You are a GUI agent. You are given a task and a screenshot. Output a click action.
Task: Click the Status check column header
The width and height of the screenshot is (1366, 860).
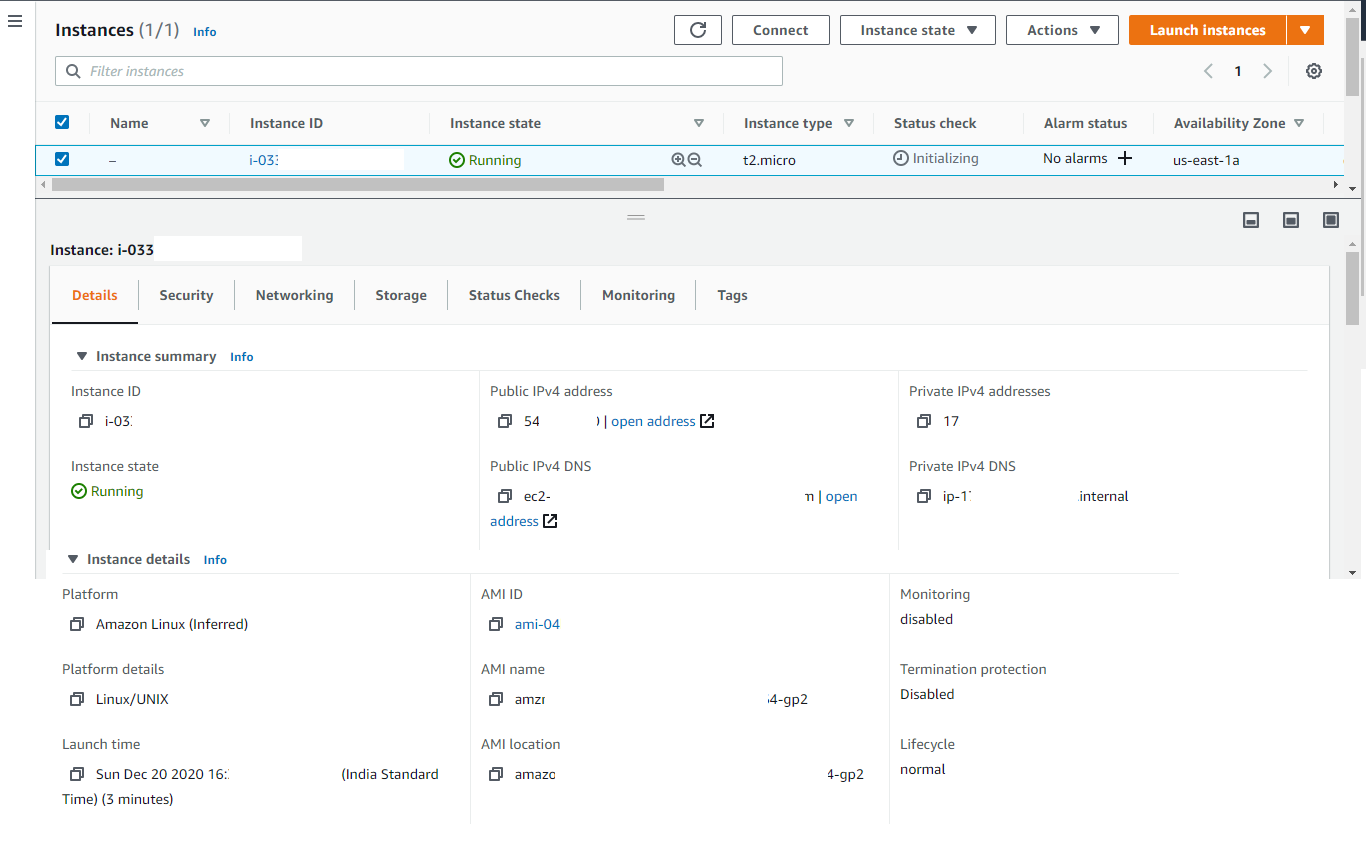[935, 123]
